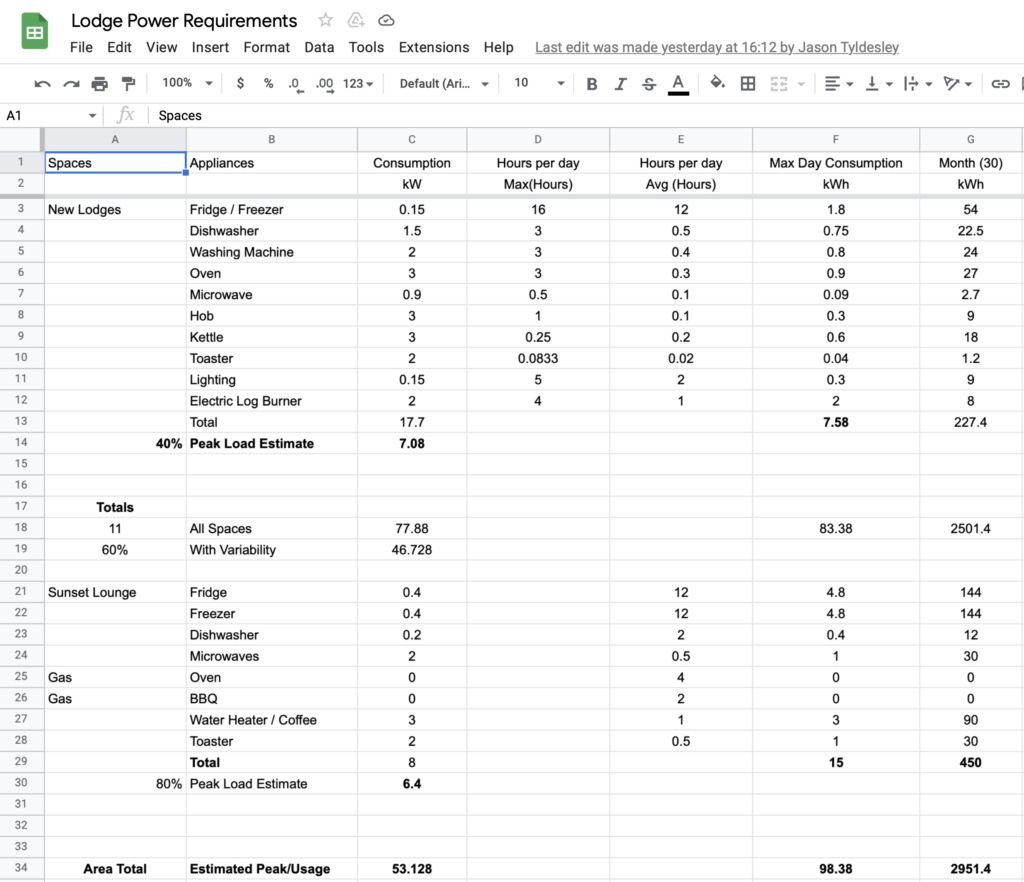Select the 40% peak load cell

pyautogui.click(x=115, y=443)
